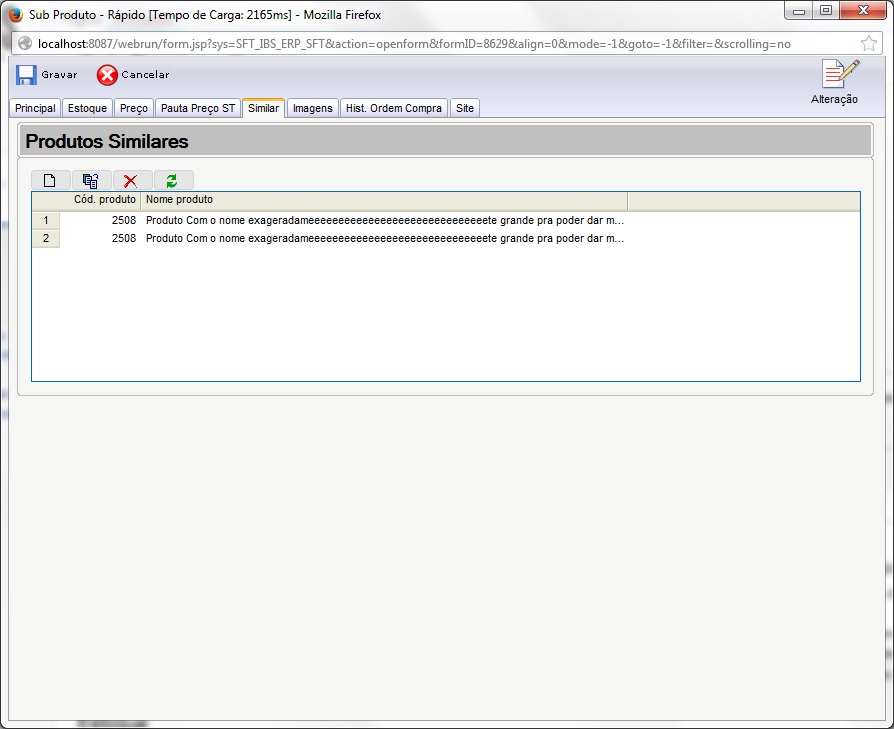Go to the Imagens tab
This screenshot has width=894, height=729.
pos(312,108)
